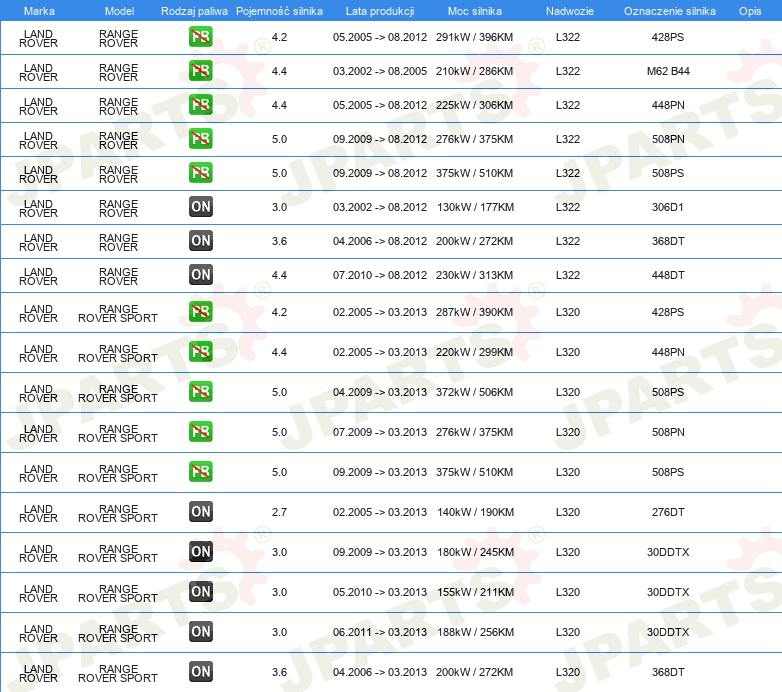The image size is (782, 692).
Task: Click the 155kW / 211KM power value
Action: point(475,592)
